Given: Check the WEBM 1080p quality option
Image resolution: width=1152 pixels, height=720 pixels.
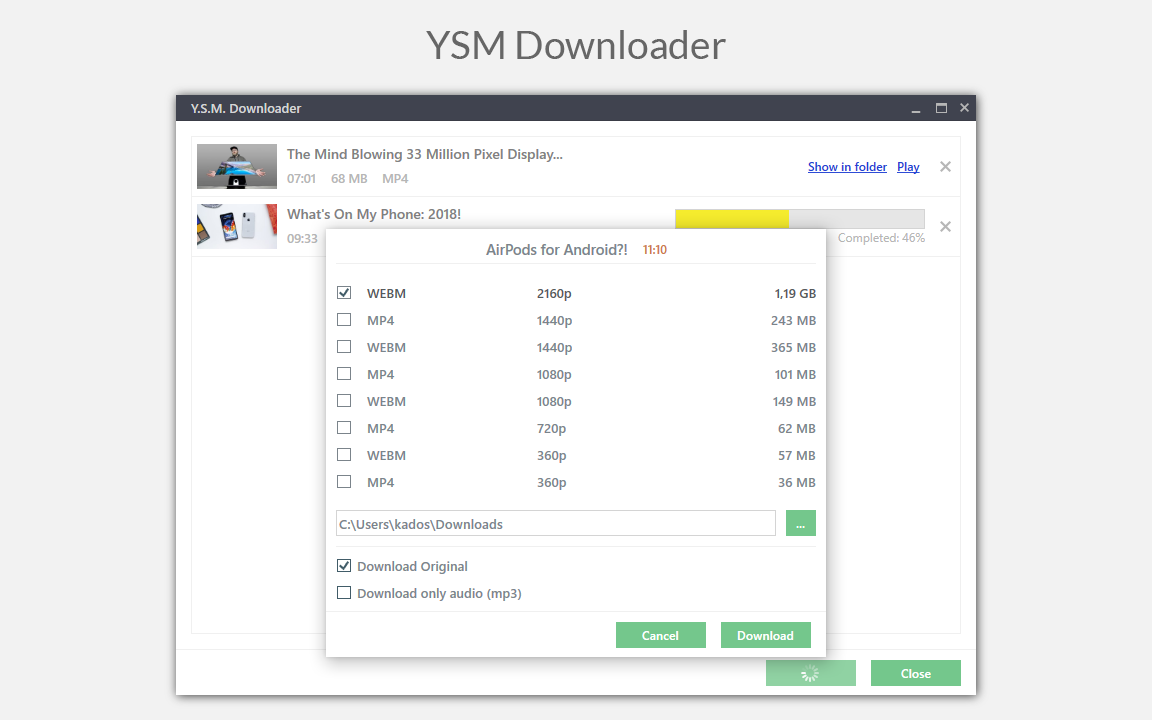Looking at the screenshot, I should 344,400.
